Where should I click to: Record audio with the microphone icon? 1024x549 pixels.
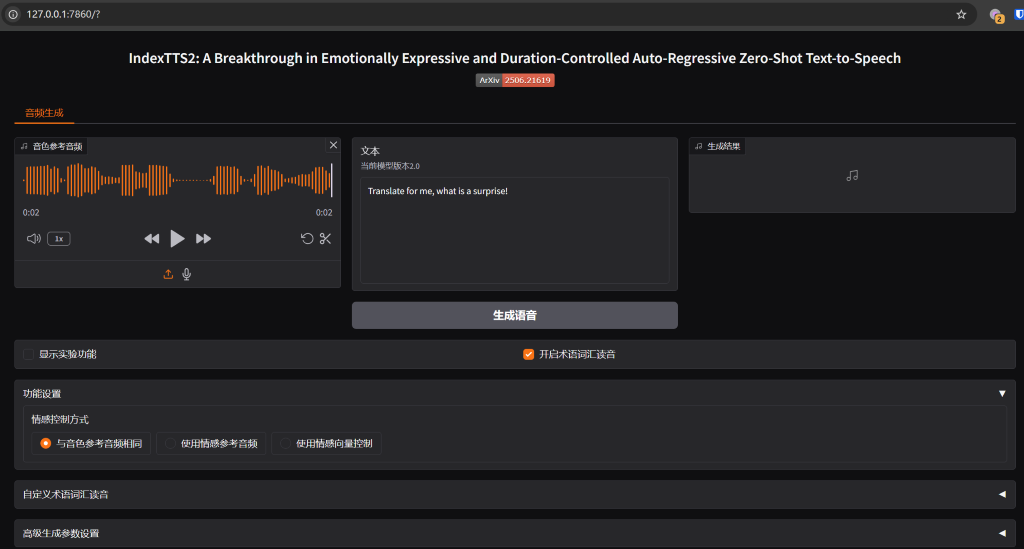(186, 274)
